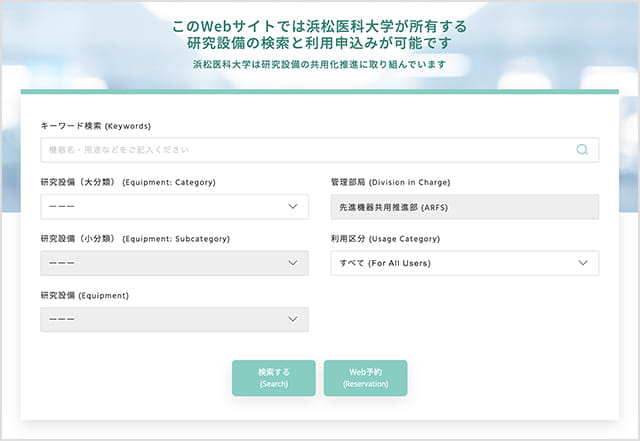Screen dimensions: 640x441
Task: Click the 利用区分 (Usage Category) label
Action: click(x=385, y=239)
